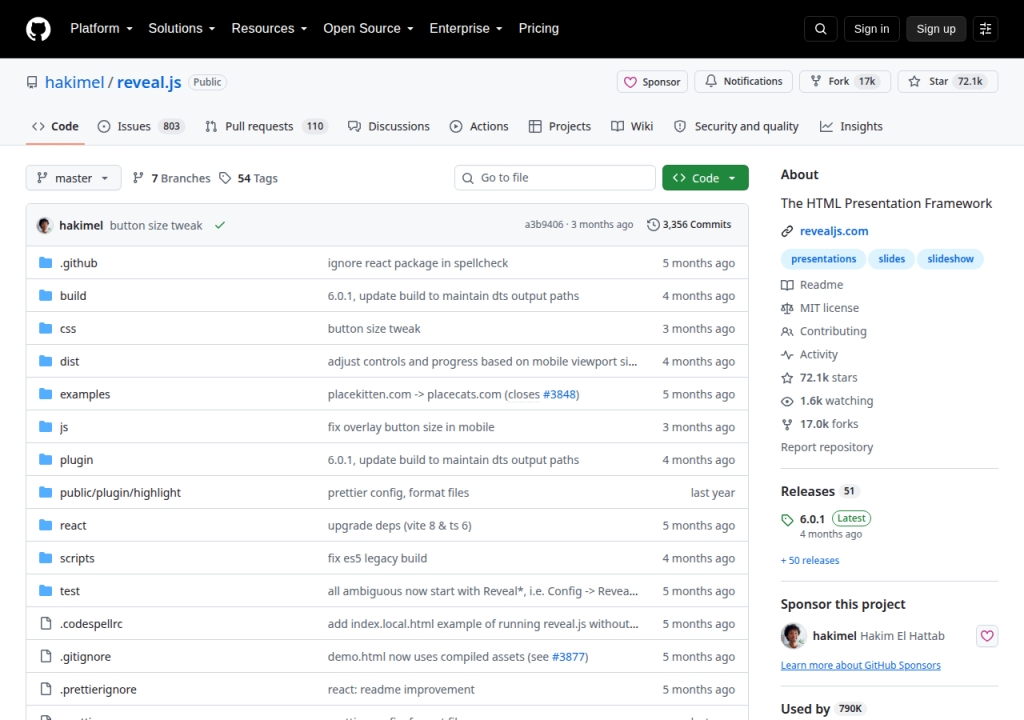
Task: Open the Report repository link
Action: tap(827, 448)
